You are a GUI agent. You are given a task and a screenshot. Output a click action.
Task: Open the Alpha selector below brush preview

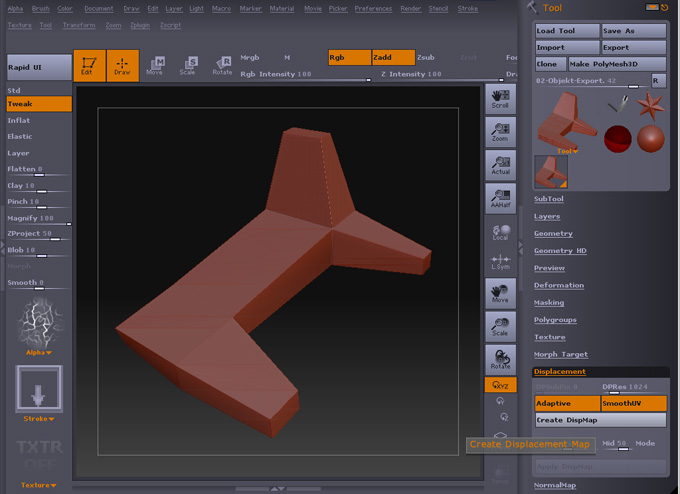point(39,352)
